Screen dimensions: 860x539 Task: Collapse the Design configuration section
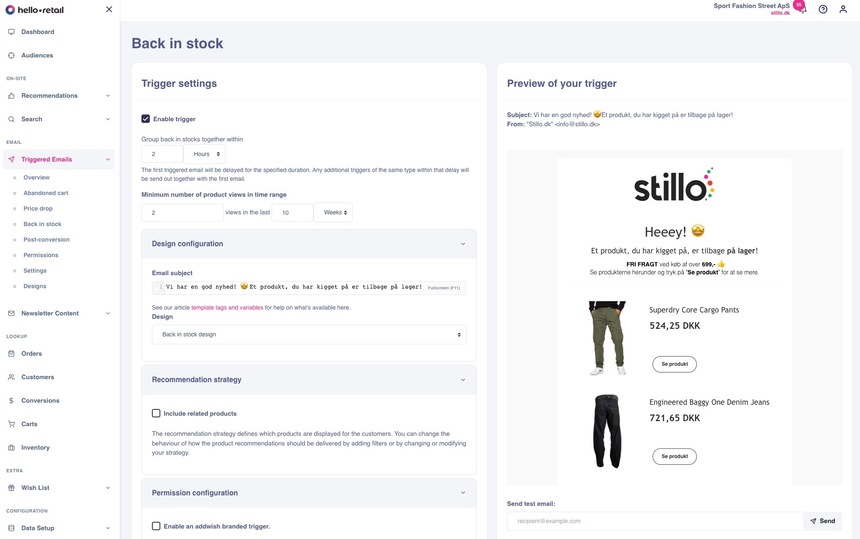[462, 244]
